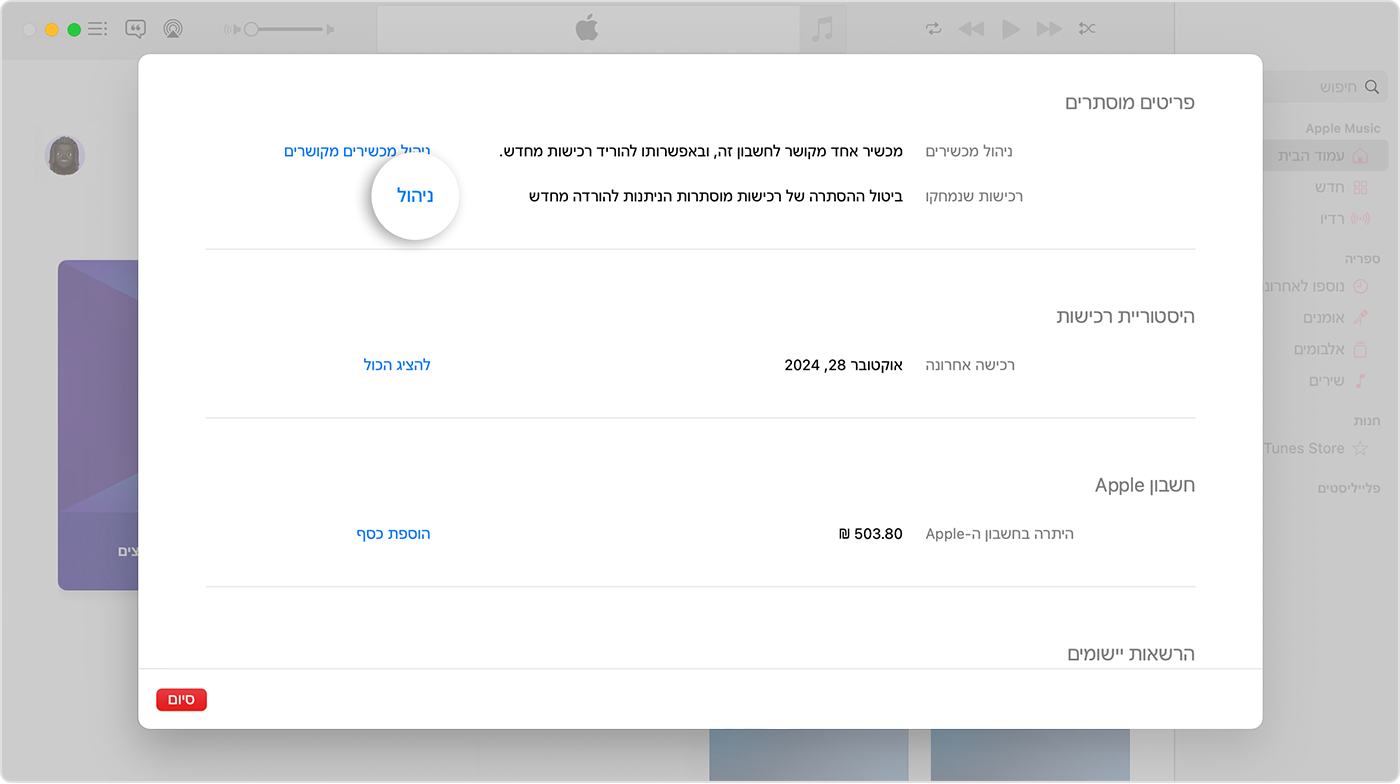Image resolution: width=1400 pixels, height=784 pixels.
Task: Click the להציג הכול link
Action: pos(397,365)
